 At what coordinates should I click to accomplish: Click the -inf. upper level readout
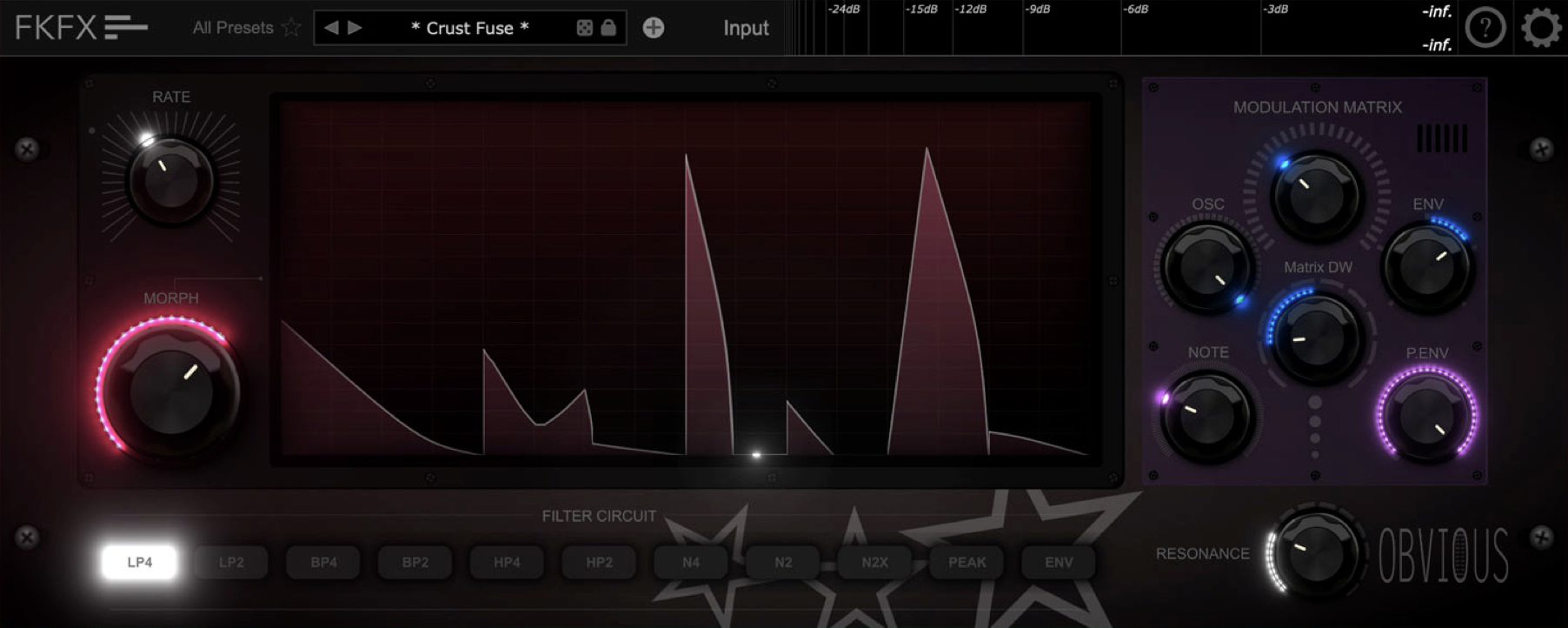[1437, 11]
